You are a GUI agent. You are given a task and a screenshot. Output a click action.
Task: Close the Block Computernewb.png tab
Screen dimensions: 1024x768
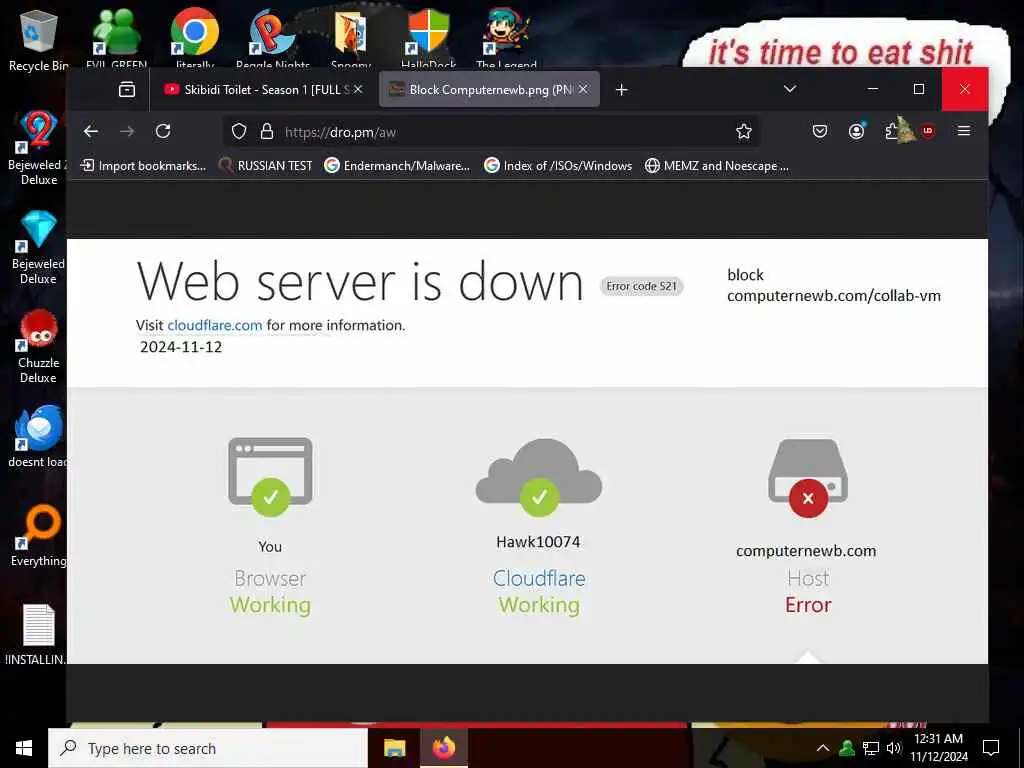coord(583,89)
